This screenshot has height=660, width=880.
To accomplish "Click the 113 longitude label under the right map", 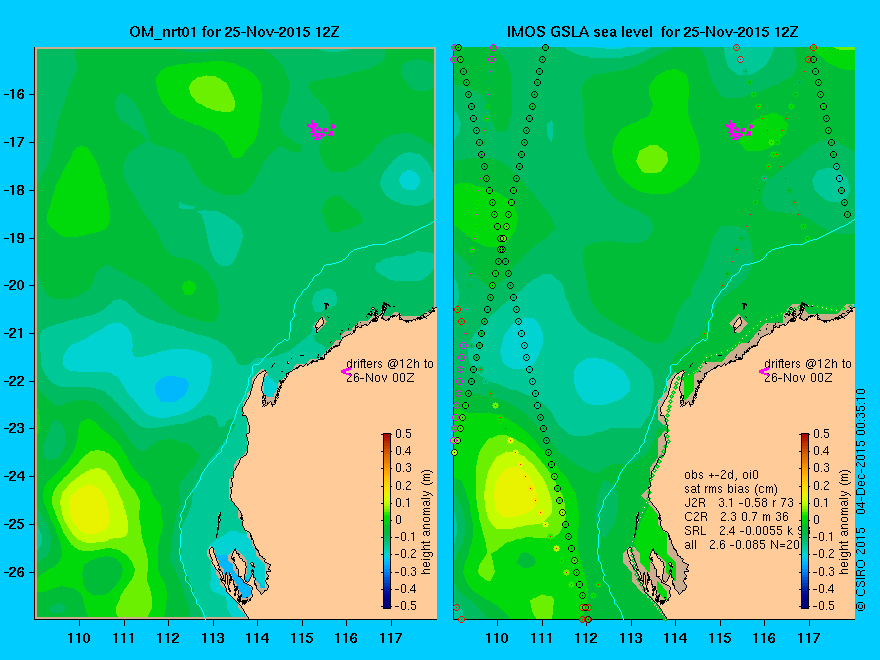I will 631,638.
